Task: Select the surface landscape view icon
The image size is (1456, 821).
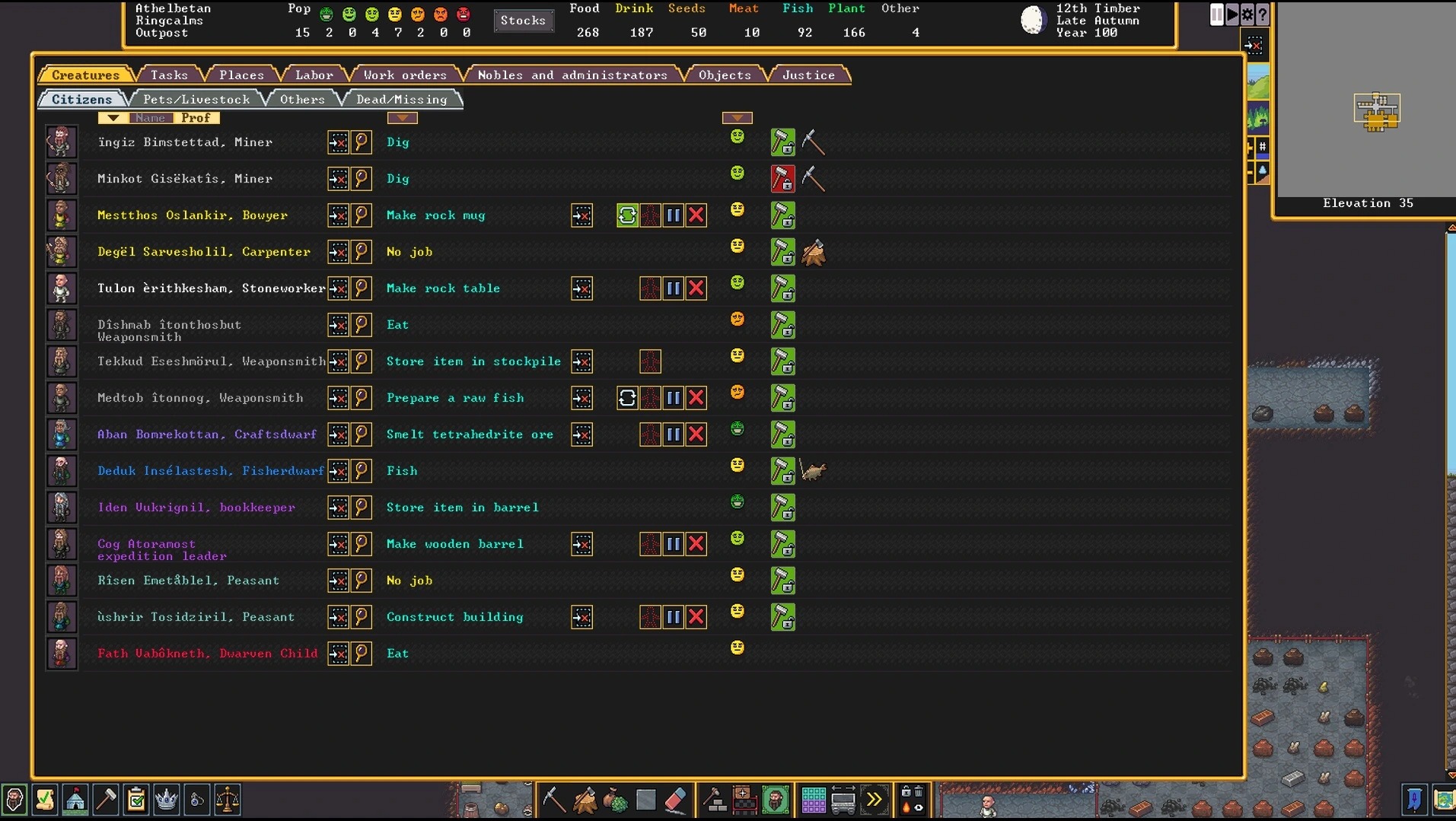Action: [x=1259, y=81]
